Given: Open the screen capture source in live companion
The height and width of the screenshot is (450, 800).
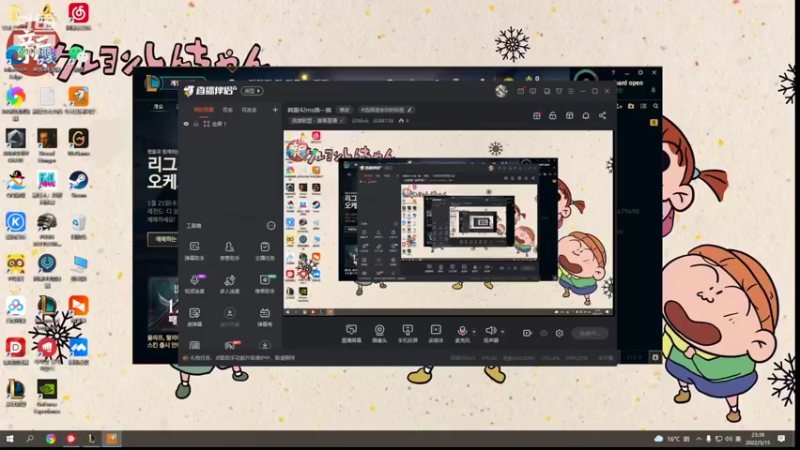Looking at the screenshot, I should point(352,334).
